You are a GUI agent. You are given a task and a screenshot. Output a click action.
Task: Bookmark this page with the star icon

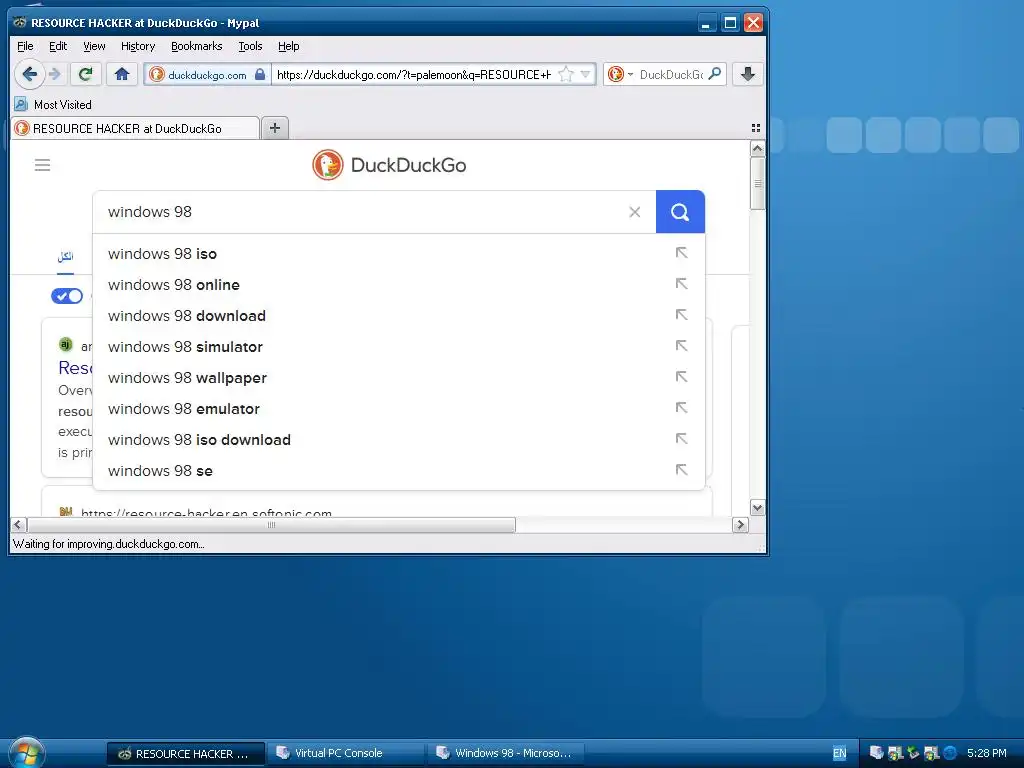click(x=566, y=74)
